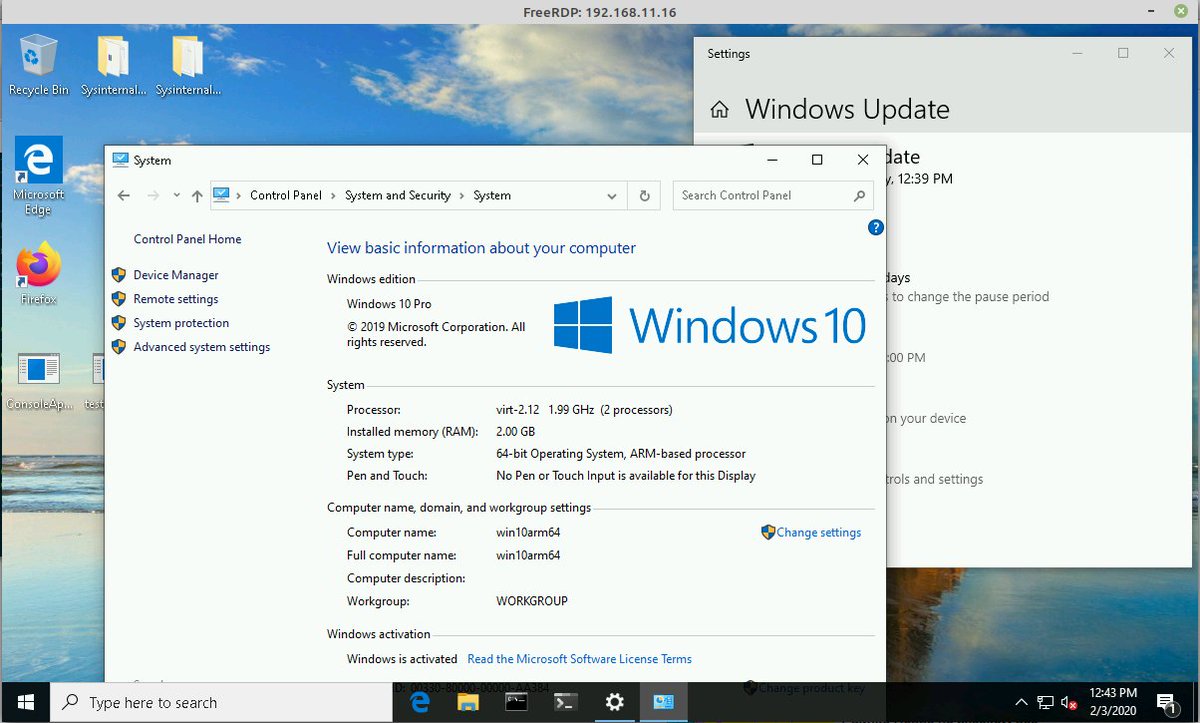Show hidden tray icons chevron
1200x723 pixels.
pos(1021,702)
